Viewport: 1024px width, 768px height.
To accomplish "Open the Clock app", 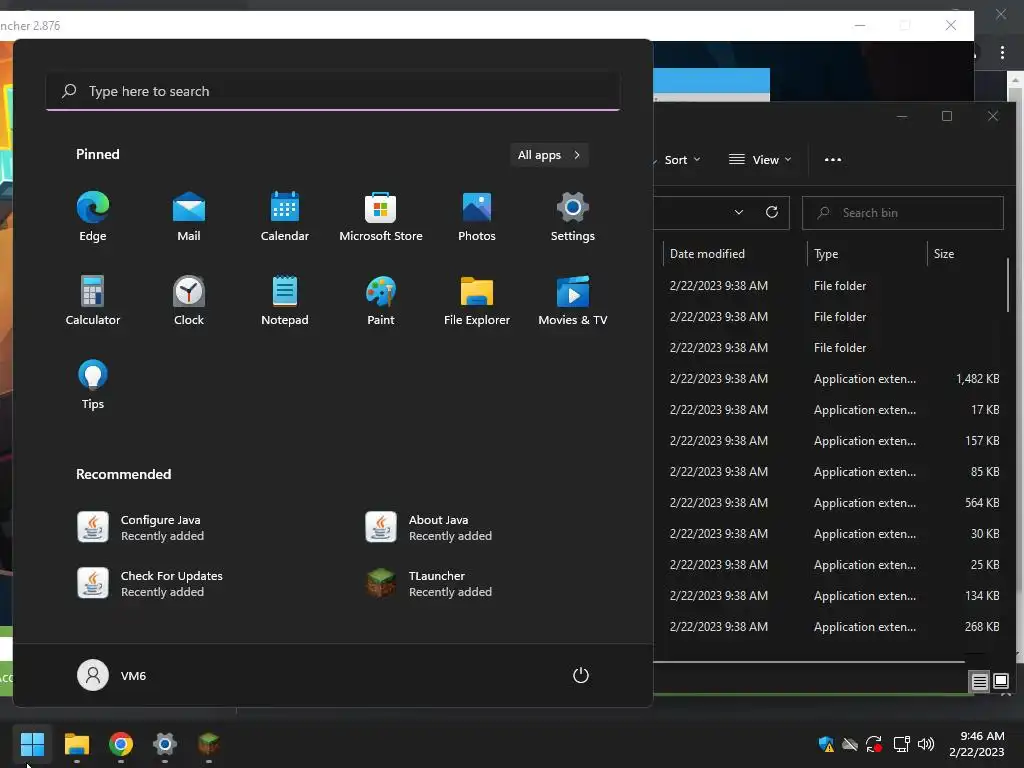I will point(189,300).
